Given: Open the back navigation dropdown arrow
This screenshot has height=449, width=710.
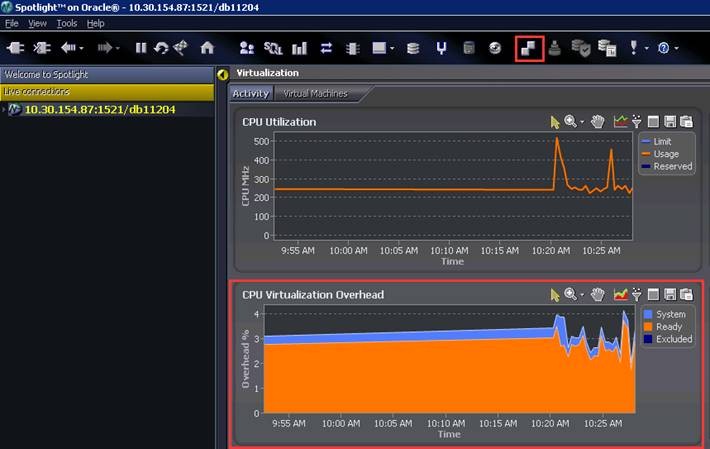Looking at the screenshot, I should (x=81, y=48).
